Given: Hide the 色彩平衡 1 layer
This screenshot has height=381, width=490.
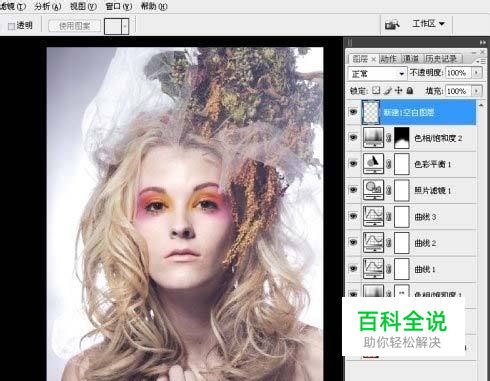Looking at the screenshot, I should click(x=353, y=163).
